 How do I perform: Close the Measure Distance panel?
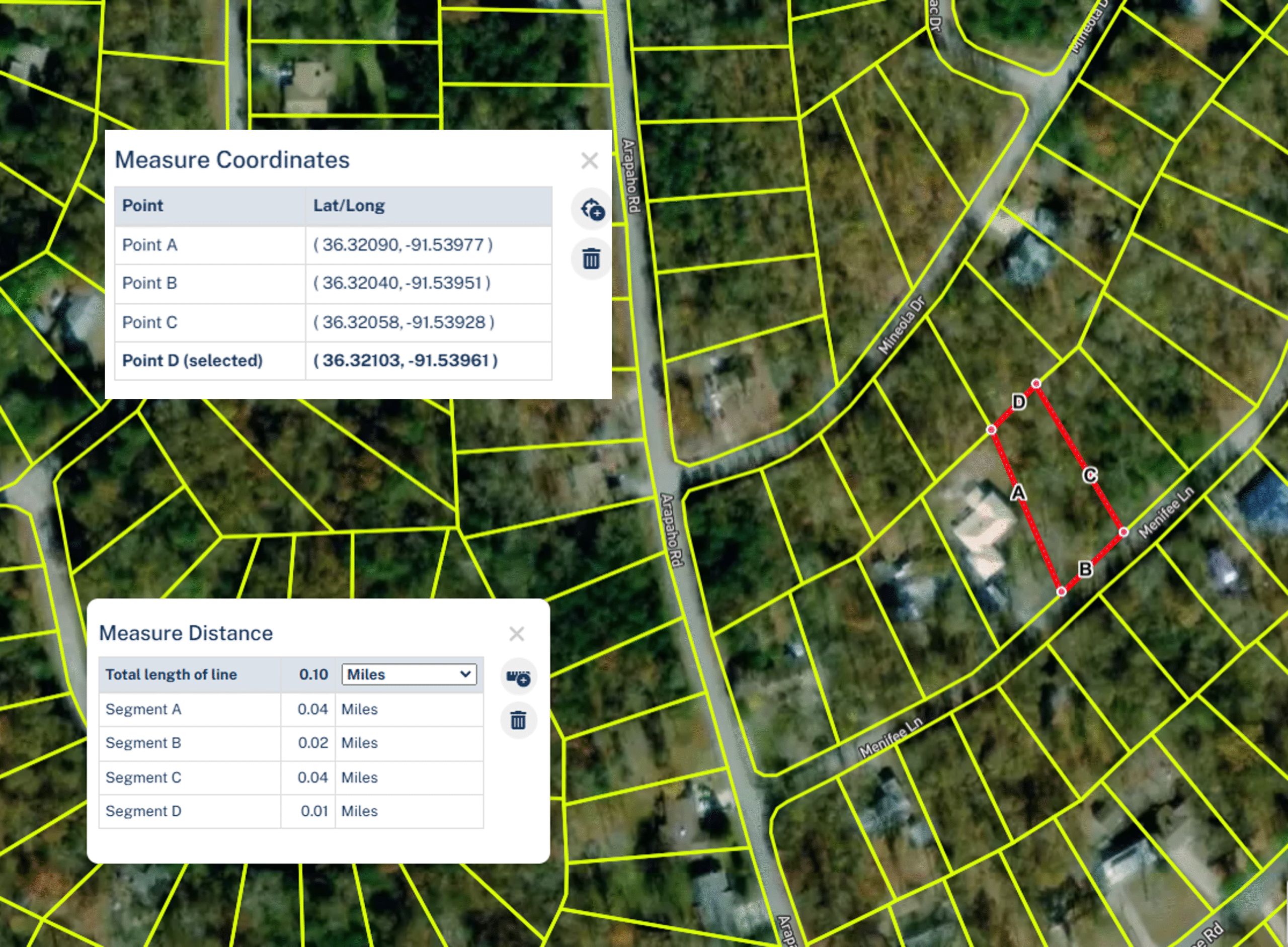pyautogui.click(x=517, y=634)
